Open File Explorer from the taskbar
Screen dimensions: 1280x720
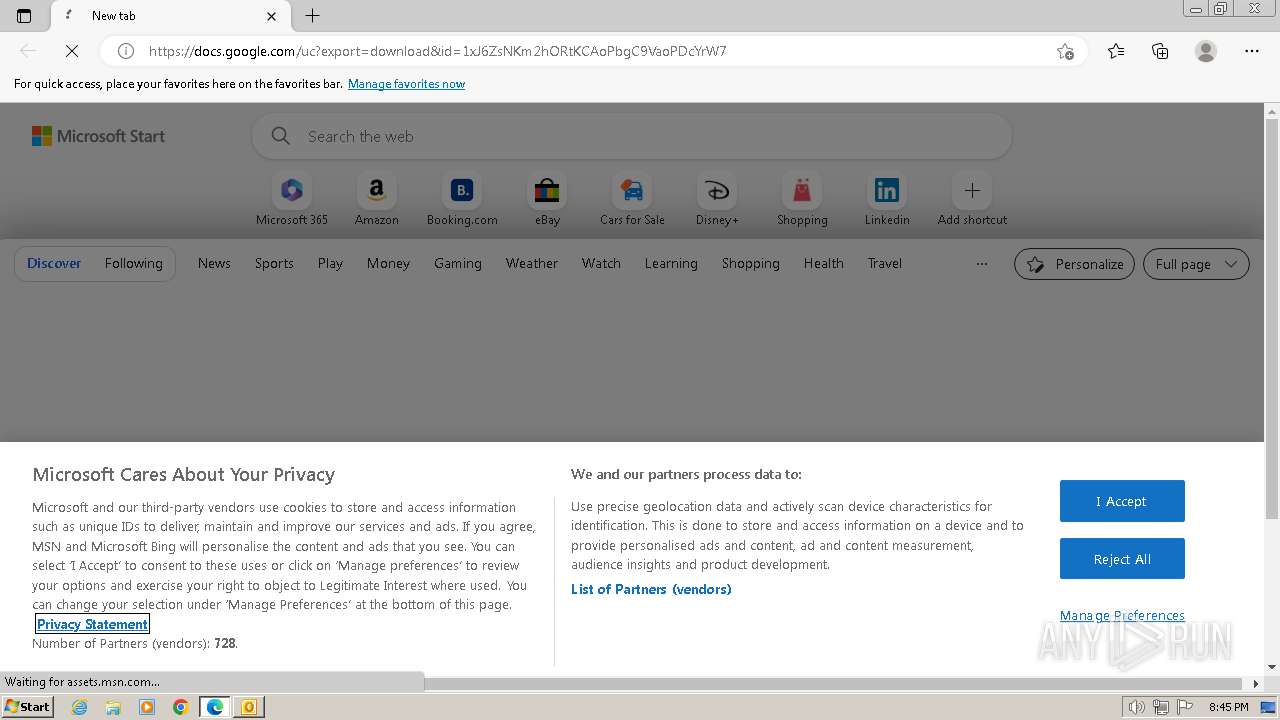click(x=113, y=707)
